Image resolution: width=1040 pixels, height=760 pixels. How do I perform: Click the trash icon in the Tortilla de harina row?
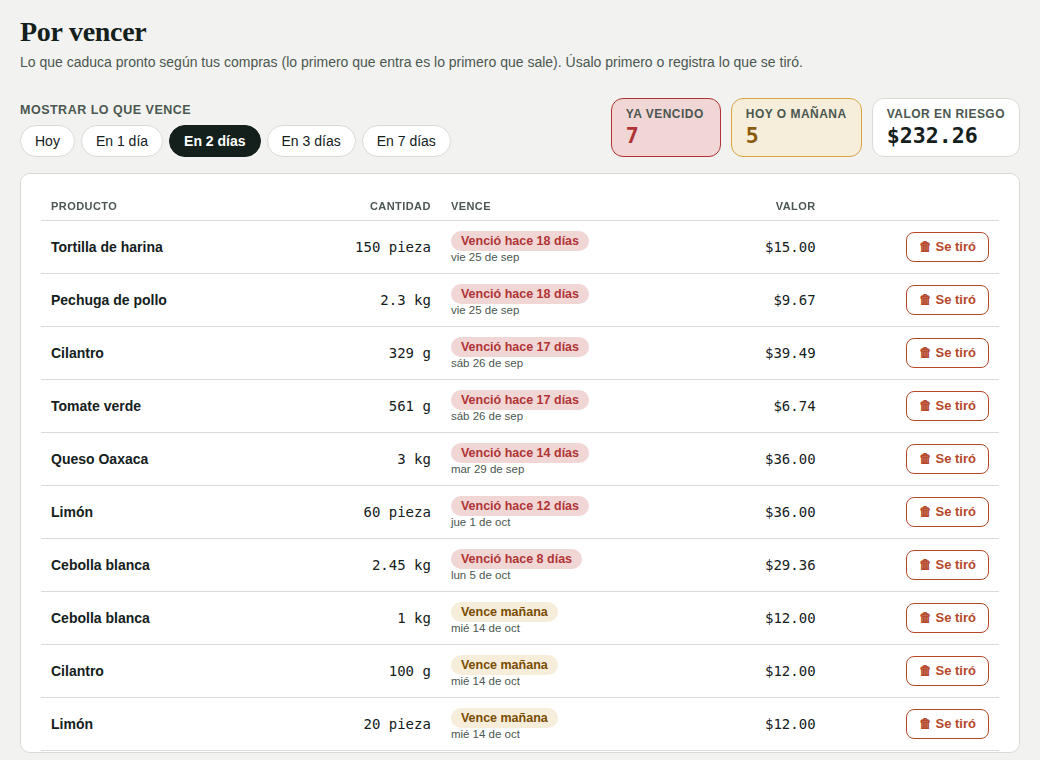pyautogui.click(x=925, y=247)
